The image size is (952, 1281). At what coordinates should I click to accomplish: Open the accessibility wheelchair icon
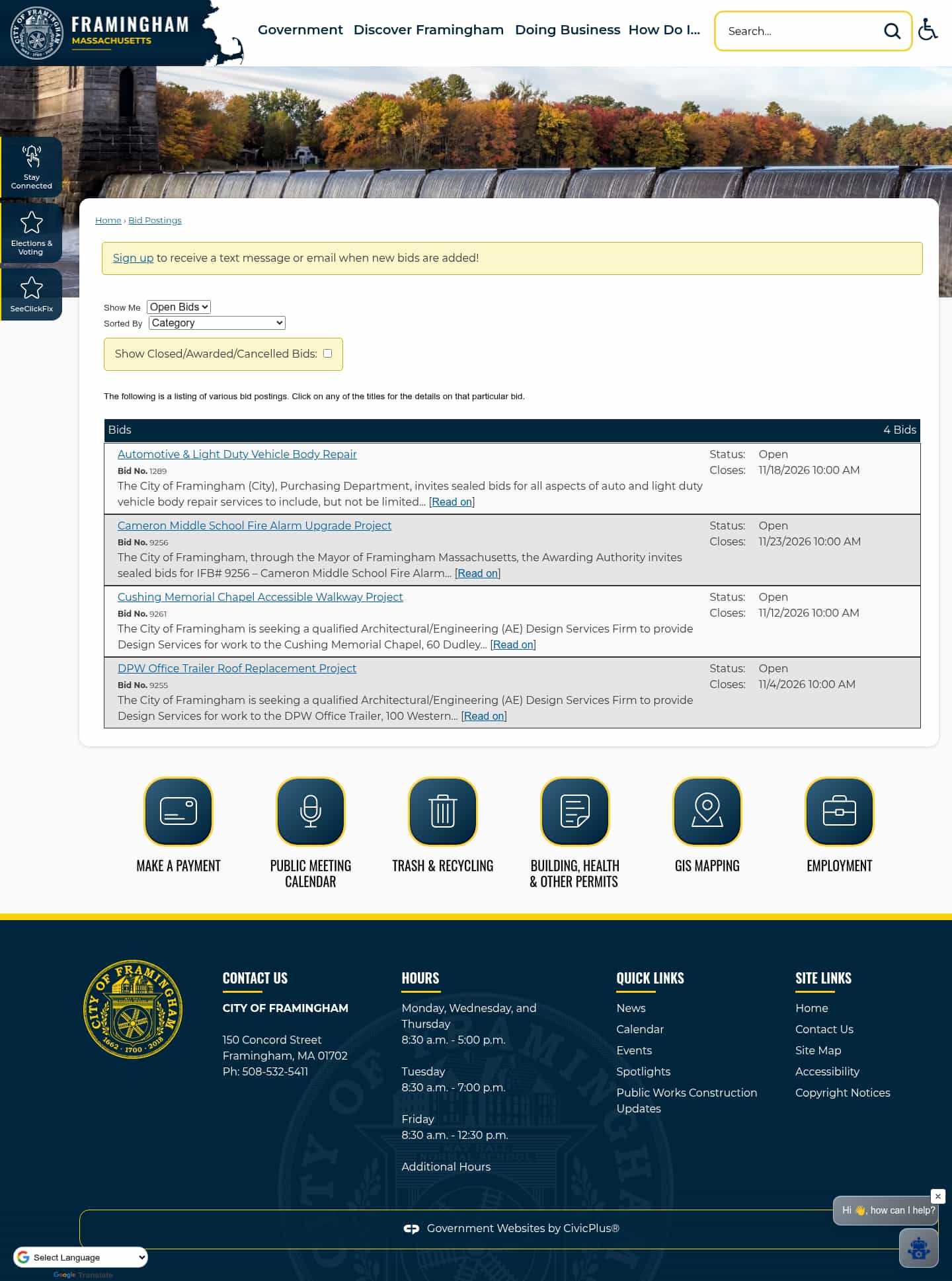click(x=928, y=30)
